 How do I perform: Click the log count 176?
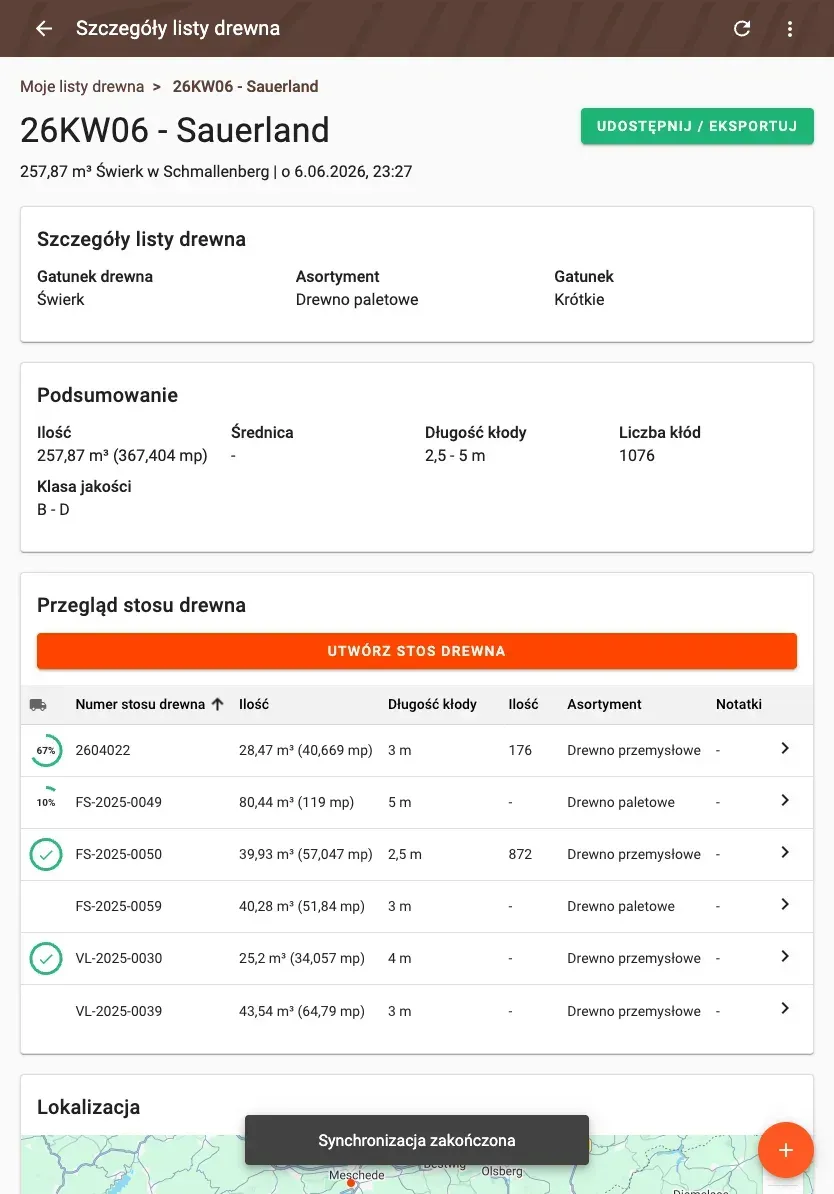click(x=520, y=750)
